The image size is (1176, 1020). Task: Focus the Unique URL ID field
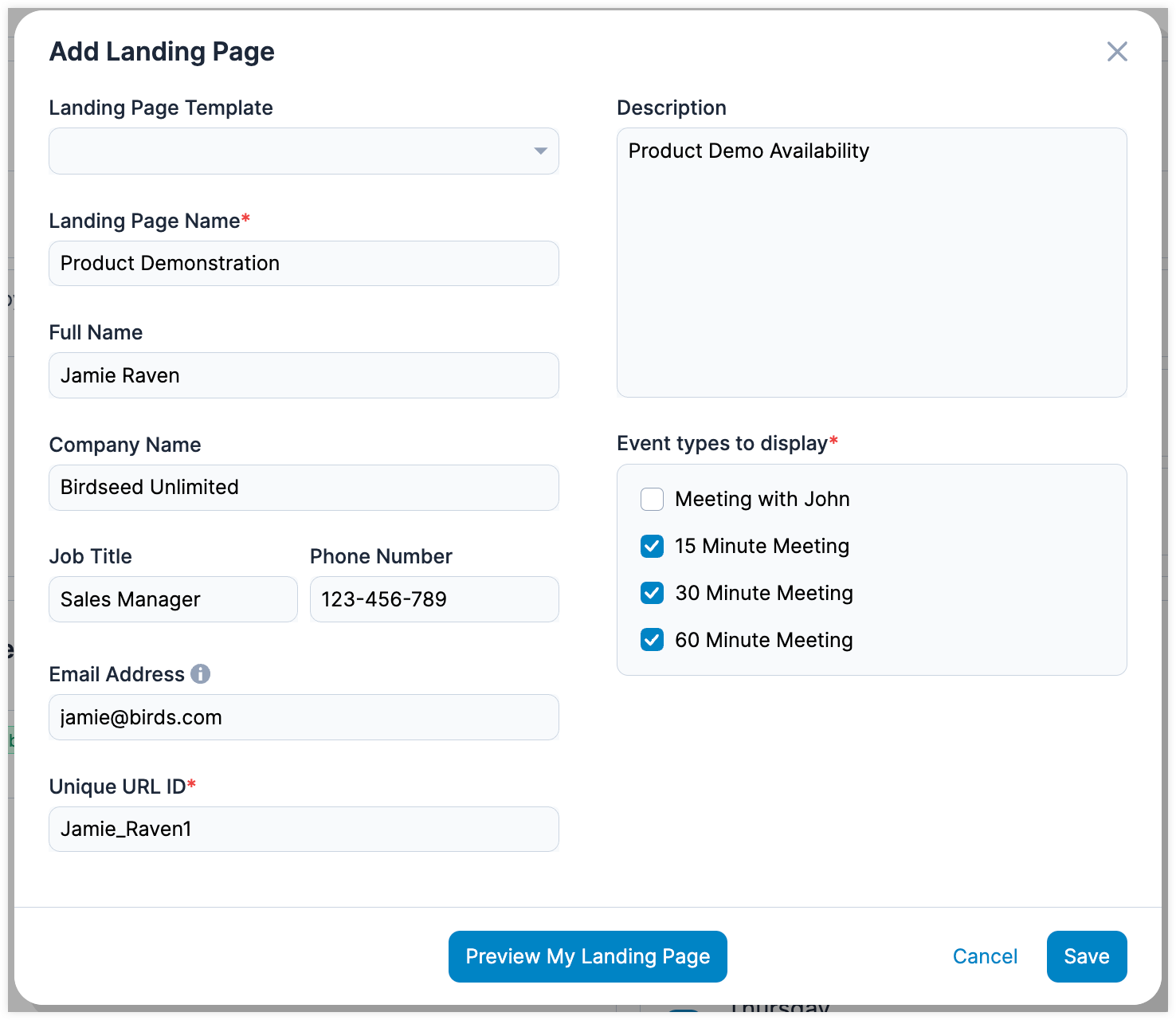tap(304, 830)
